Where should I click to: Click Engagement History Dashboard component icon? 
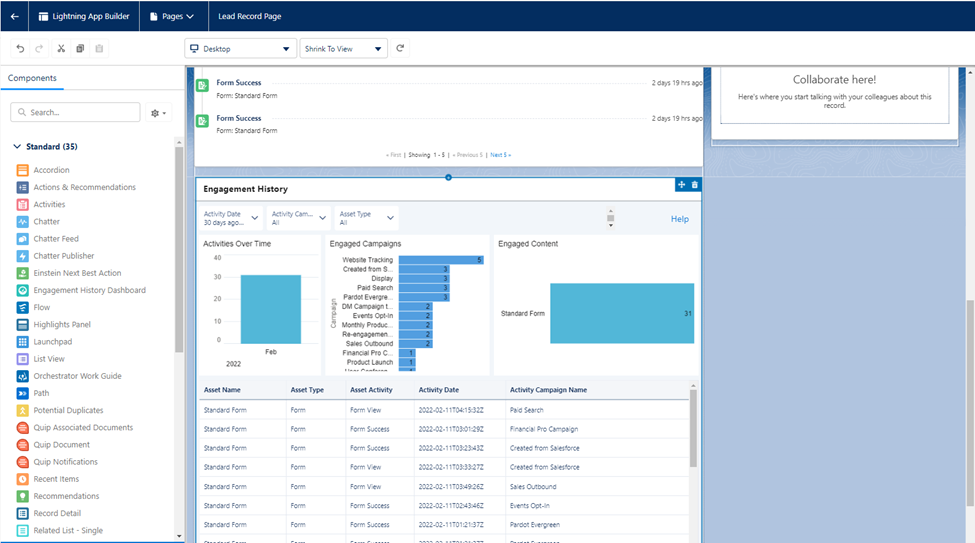coord(22,290)
